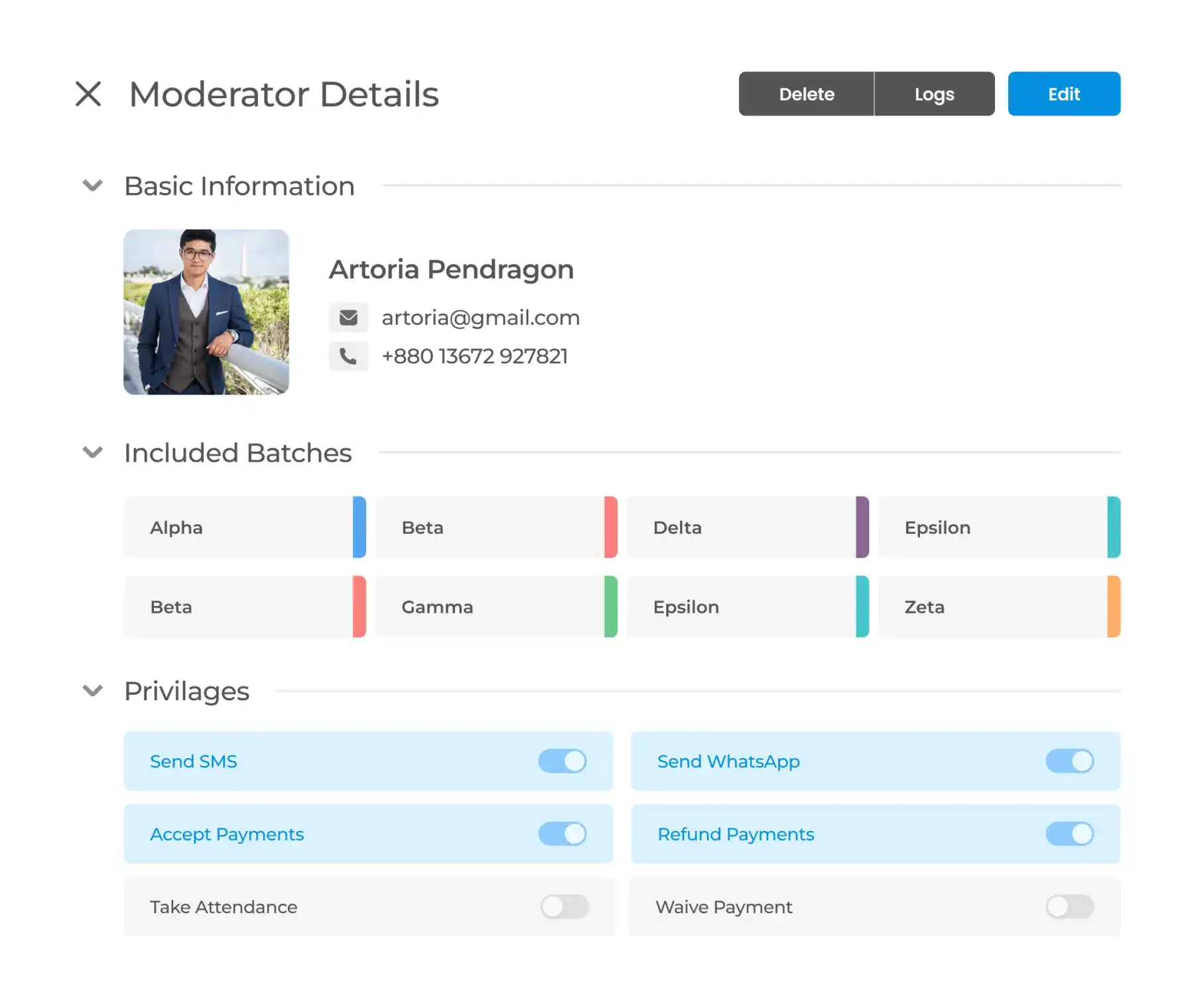Collapse the Included Batches section
Screen dimensions: 1192x1008
click(93, 453)
